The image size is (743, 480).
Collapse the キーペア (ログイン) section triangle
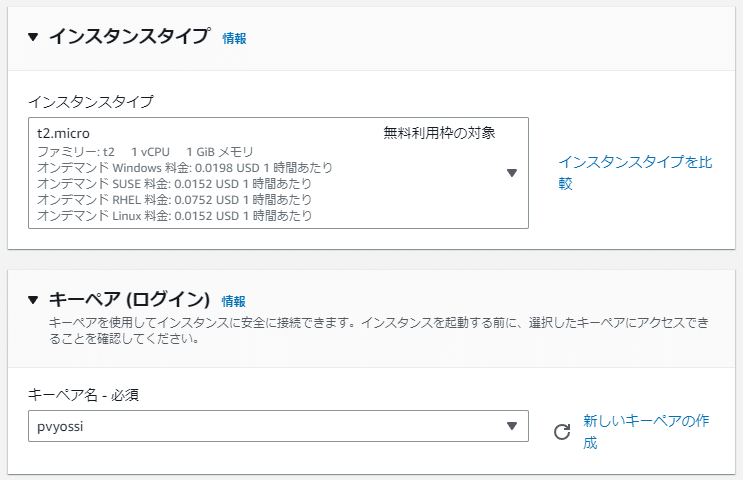coord(33,300)
